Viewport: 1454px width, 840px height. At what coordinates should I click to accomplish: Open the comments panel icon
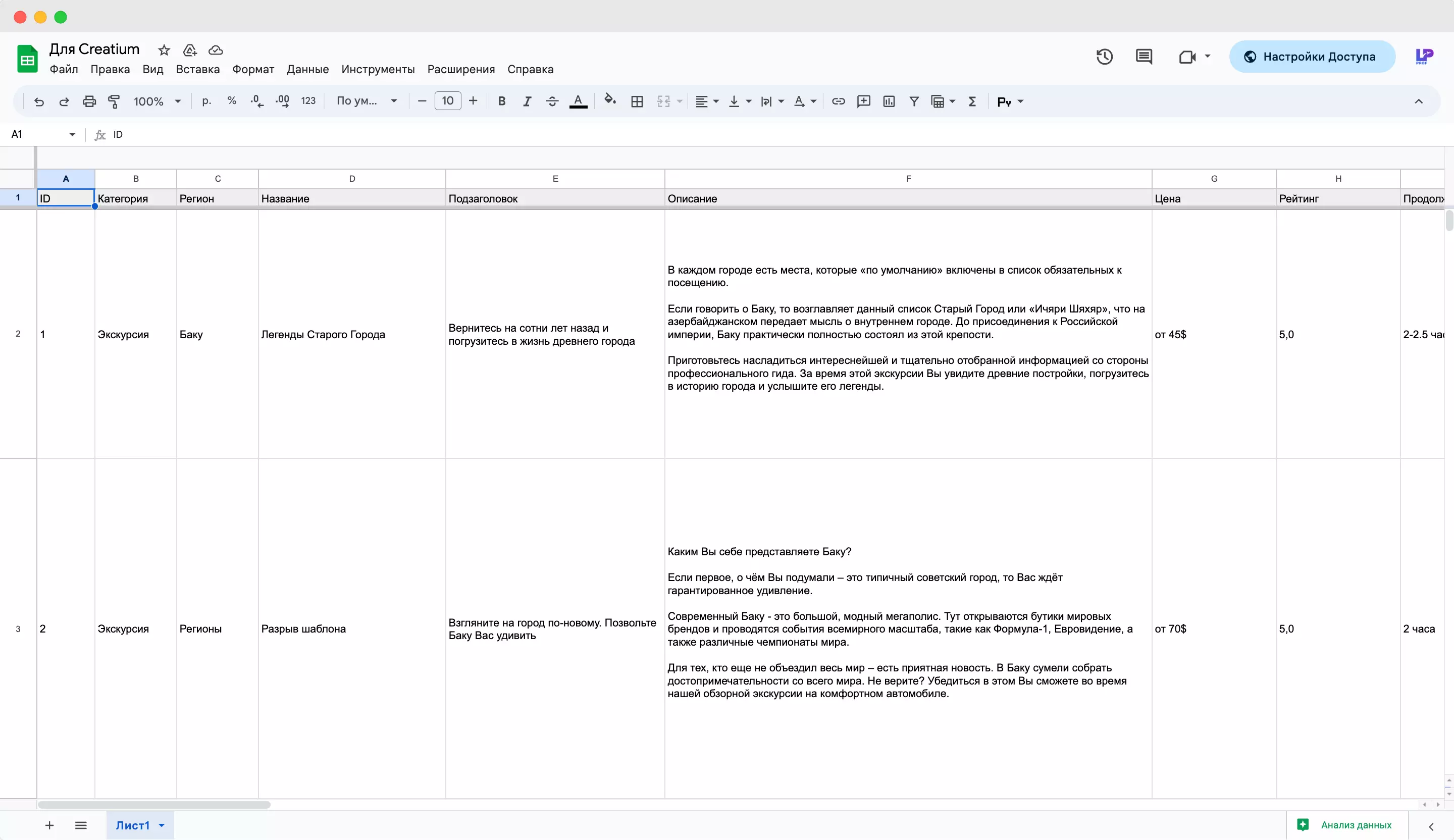[x=1144, y=57]
